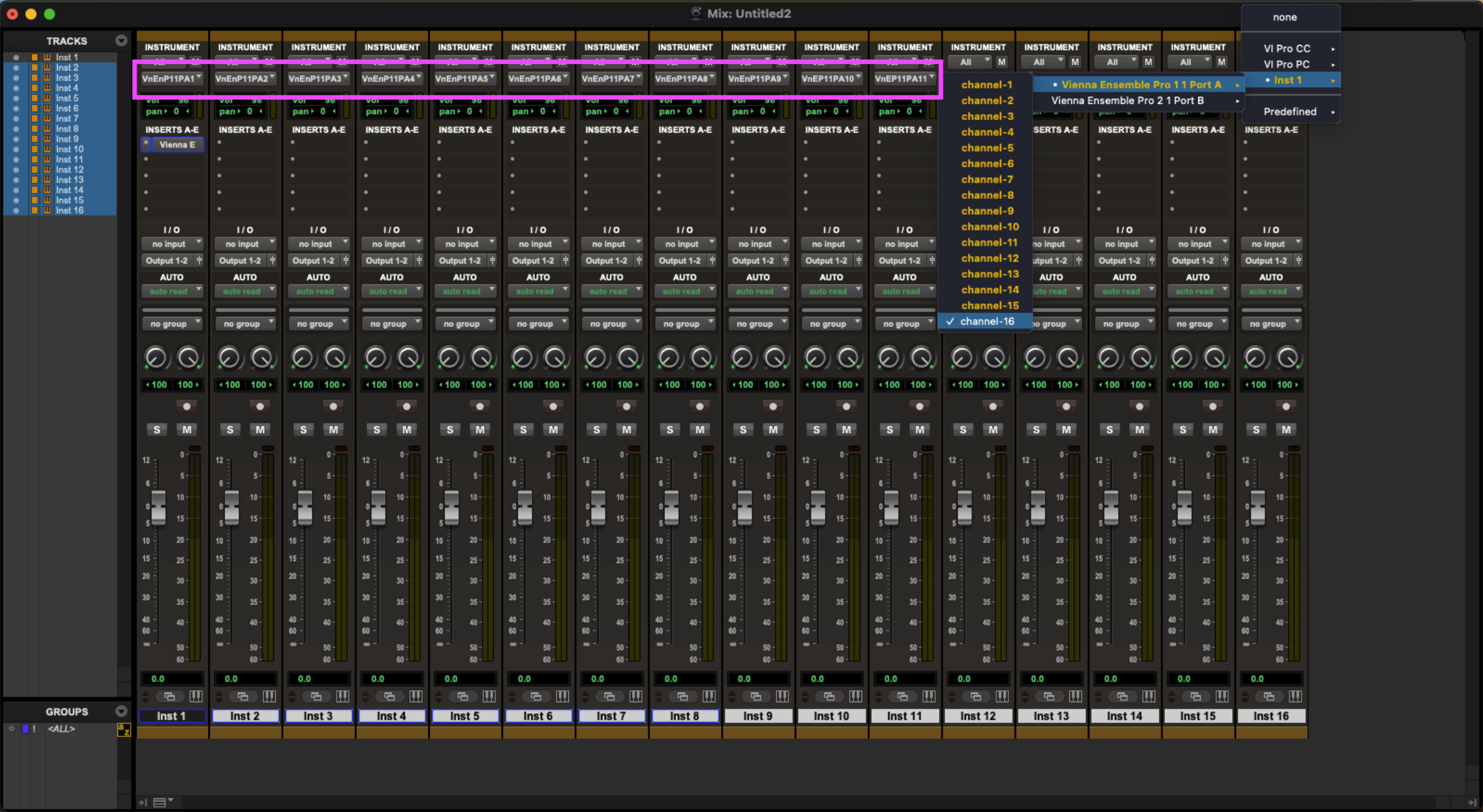Open Inst 3 no input selector
Screen dimensions: 1483x812
pyautogui.click(x=318, y=244)
